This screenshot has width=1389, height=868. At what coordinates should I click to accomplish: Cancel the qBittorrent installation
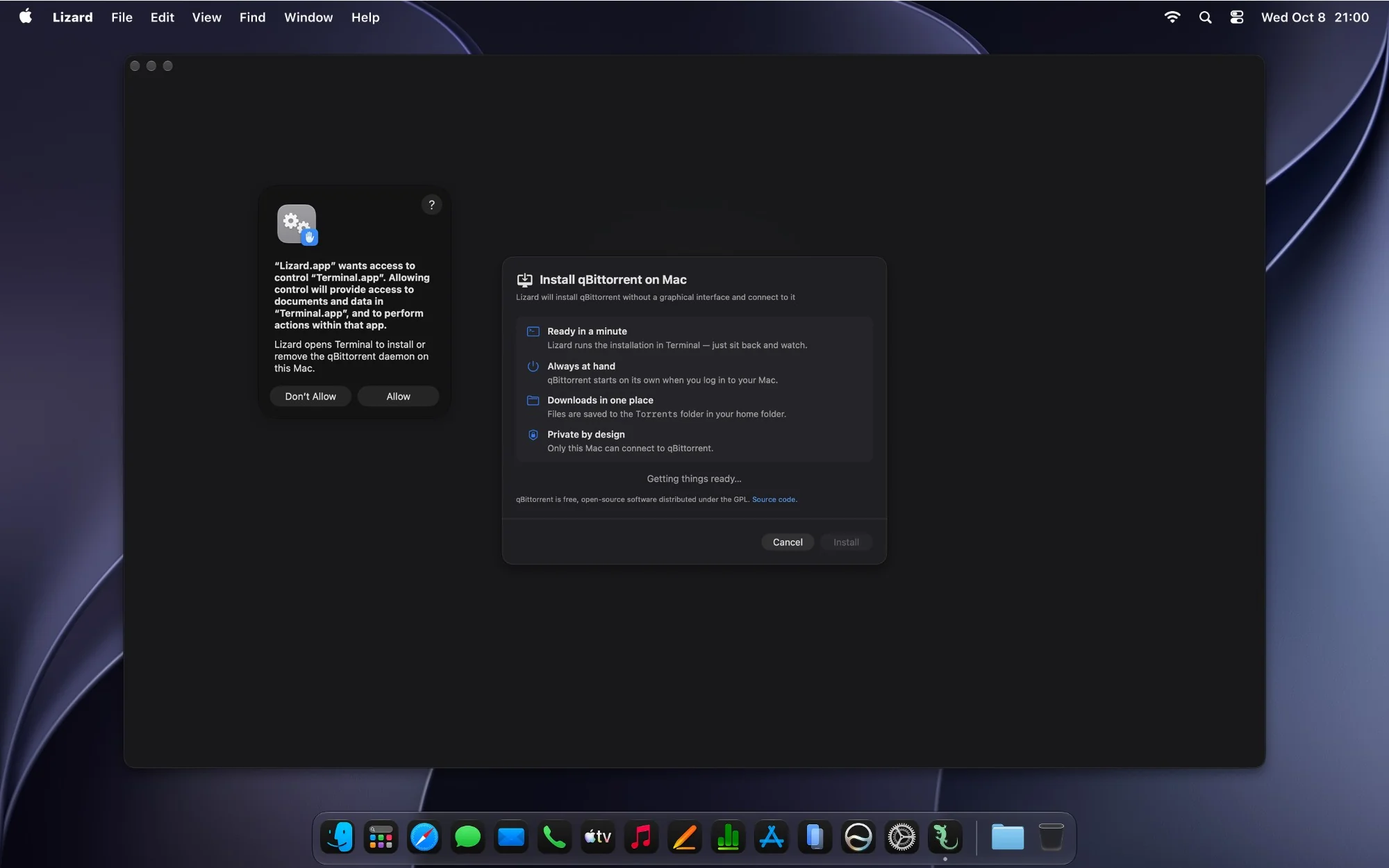[x=788, y=542]
